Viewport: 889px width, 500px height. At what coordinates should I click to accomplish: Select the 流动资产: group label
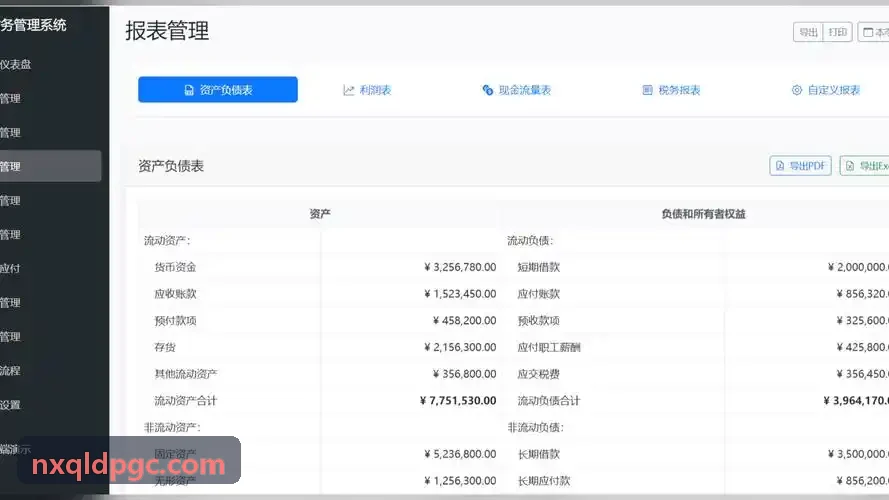(167, 240)
